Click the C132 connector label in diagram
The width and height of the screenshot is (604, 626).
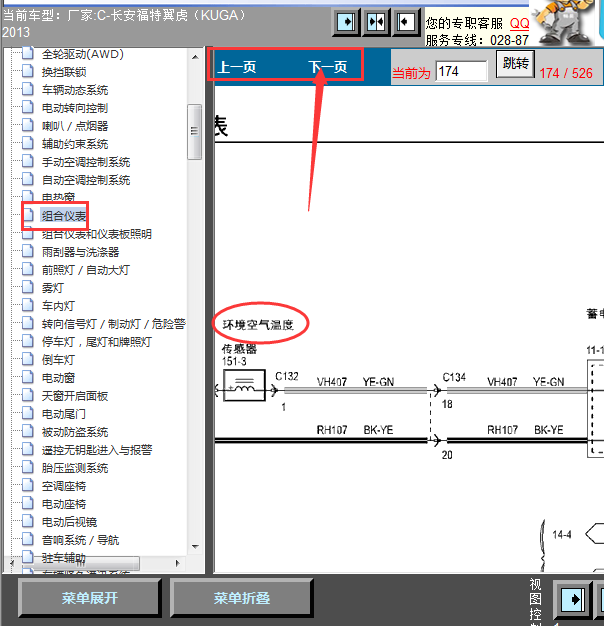pyautogui.click(x=287, y=376)
